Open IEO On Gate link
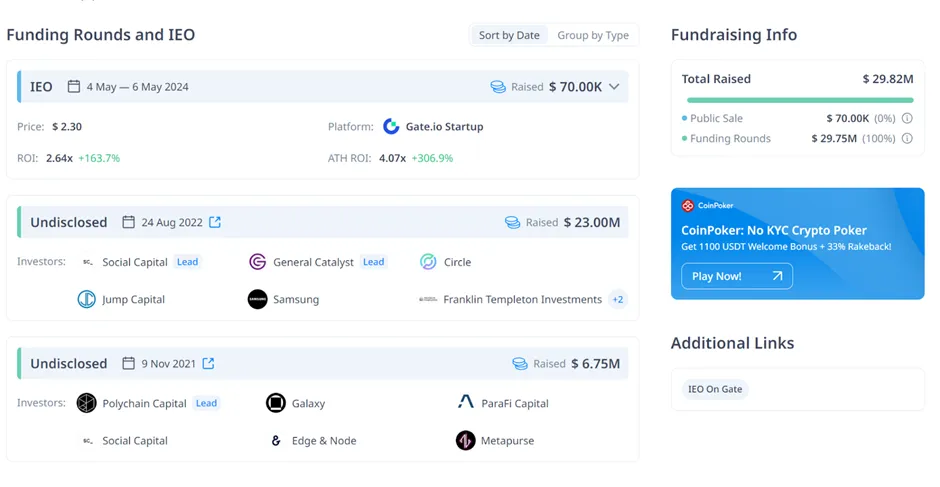The height and width of the screenshot is (487, 940). (715, 389)
